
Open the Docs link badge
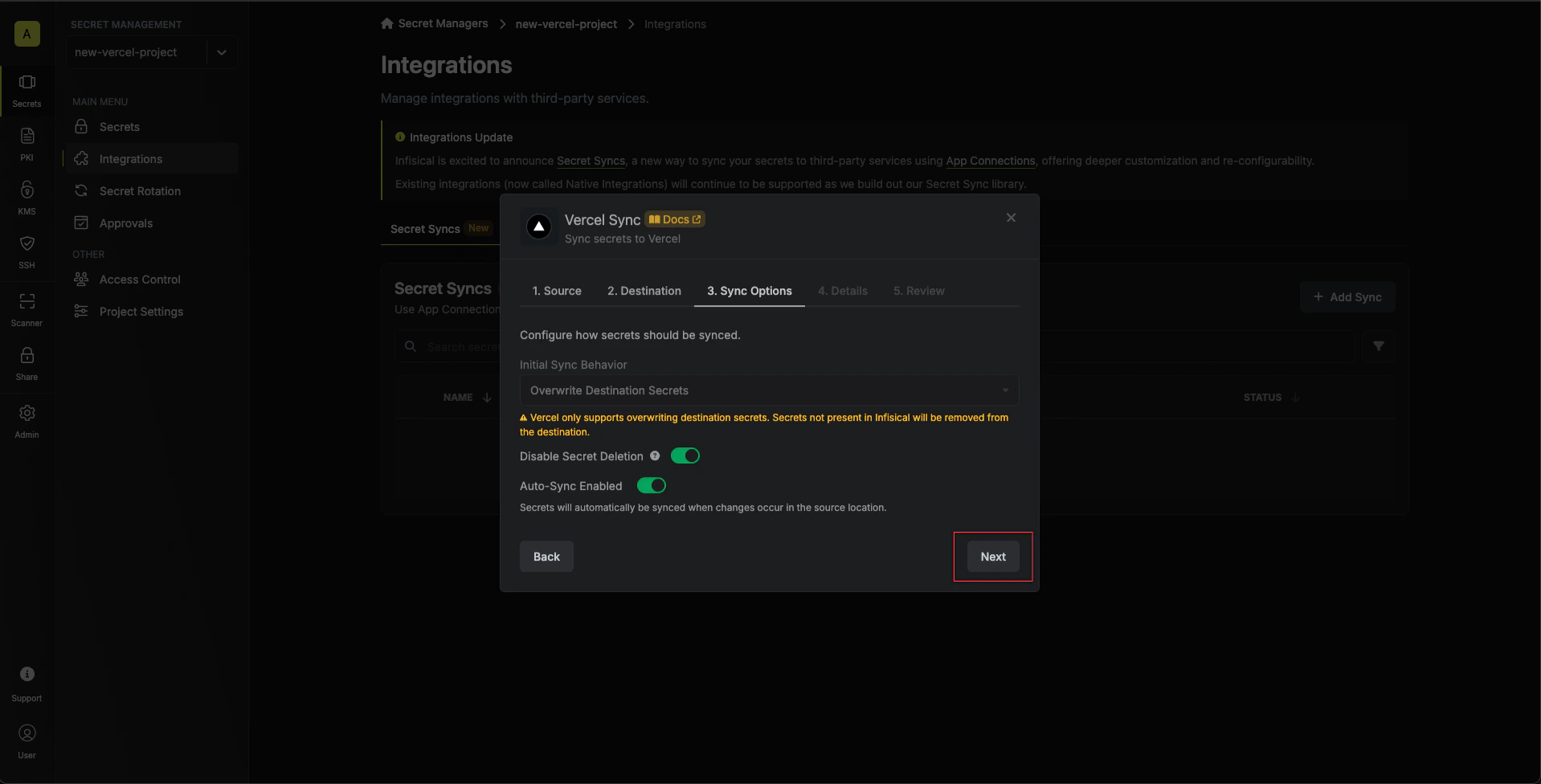click(675, 219)
